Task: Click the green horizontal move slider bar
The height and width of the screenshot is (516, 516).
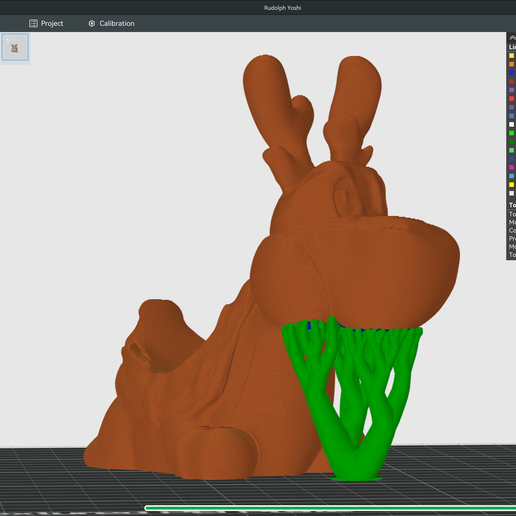Action: click(x=331, y=508)
